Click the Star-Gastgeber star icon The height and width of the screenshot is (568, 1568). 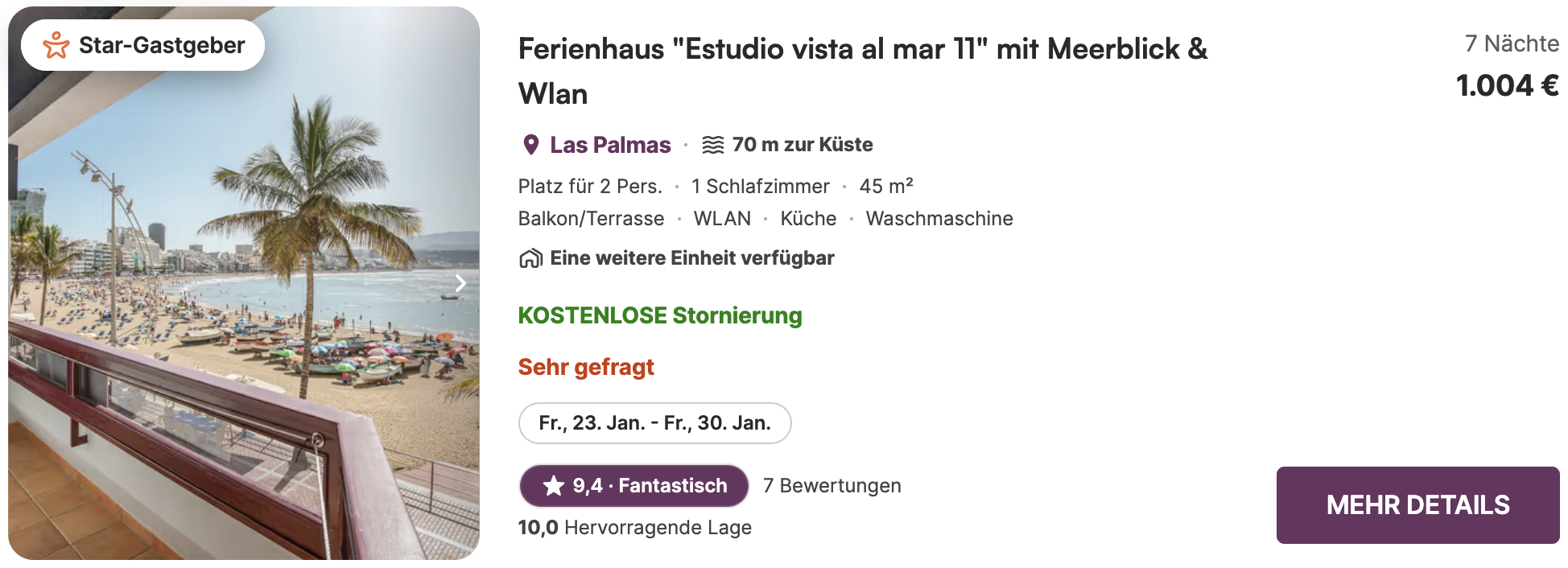(56, 45)
